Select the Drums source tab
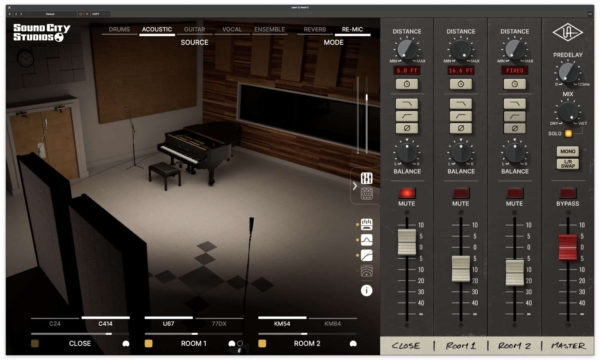 119,29
